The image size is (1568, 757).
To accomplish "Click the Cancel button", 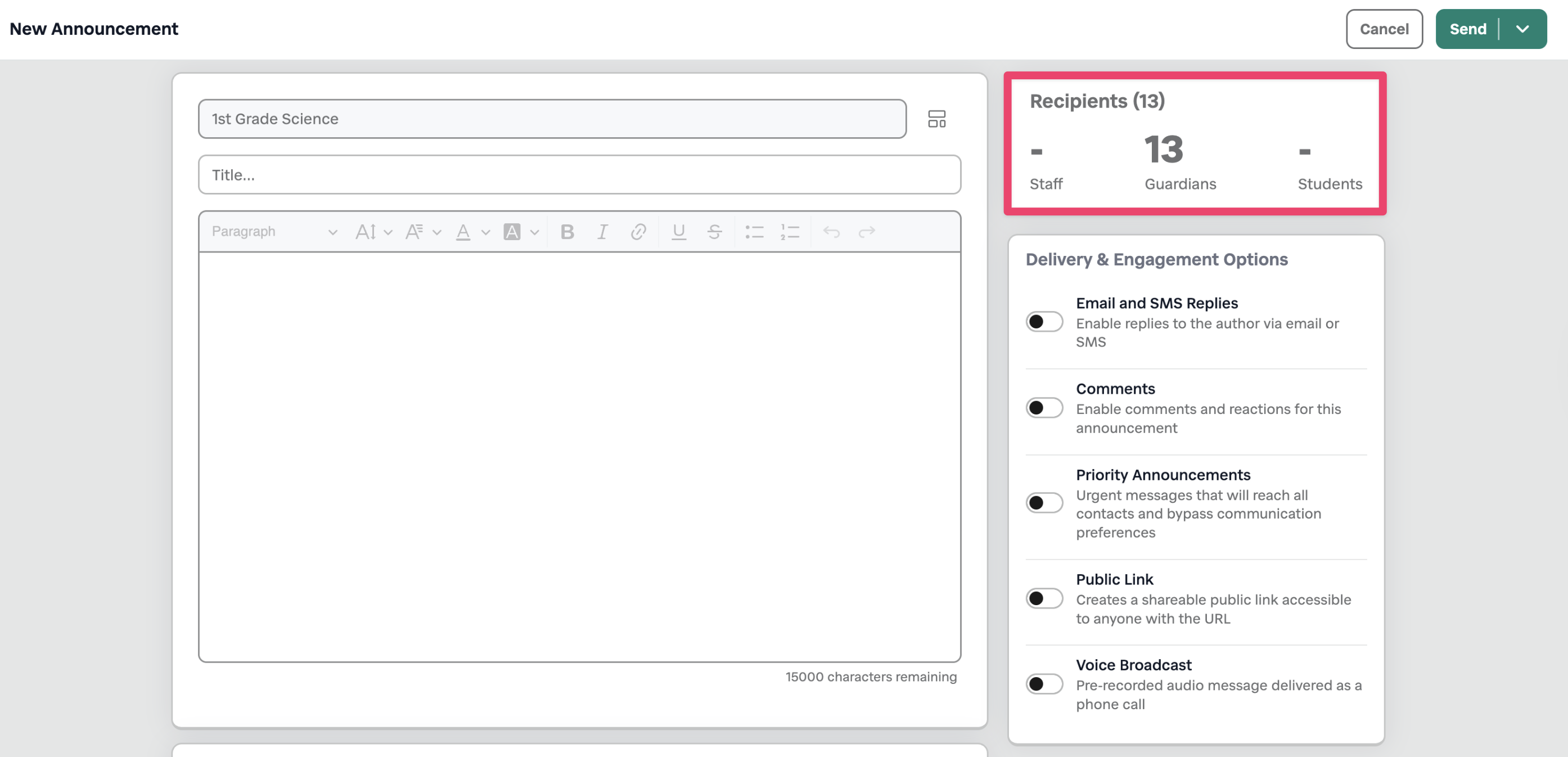I will point(1384,29).
